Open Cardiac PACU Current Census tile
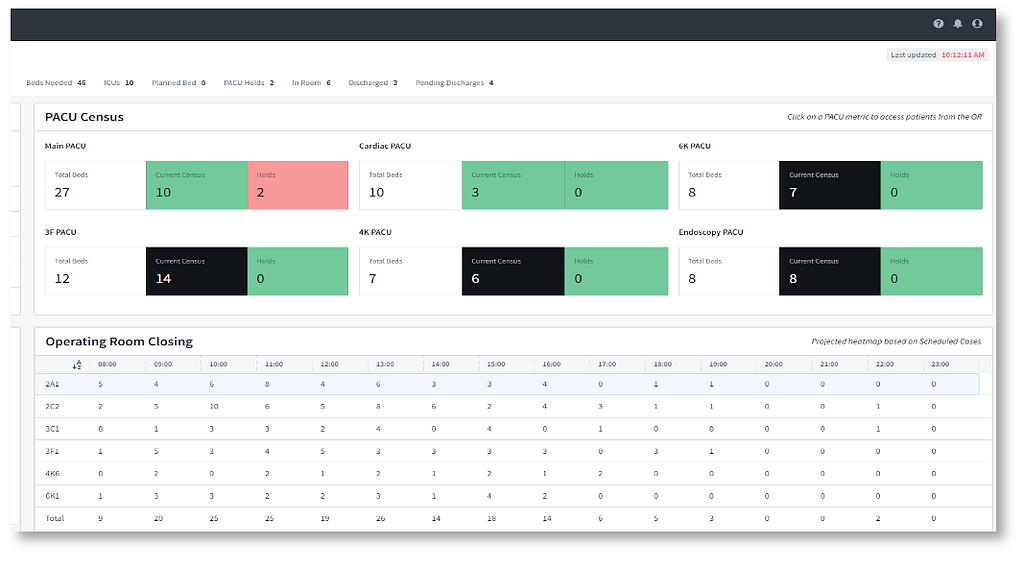The height and width of the screenshot is (563, 1024). pos(513,185)
